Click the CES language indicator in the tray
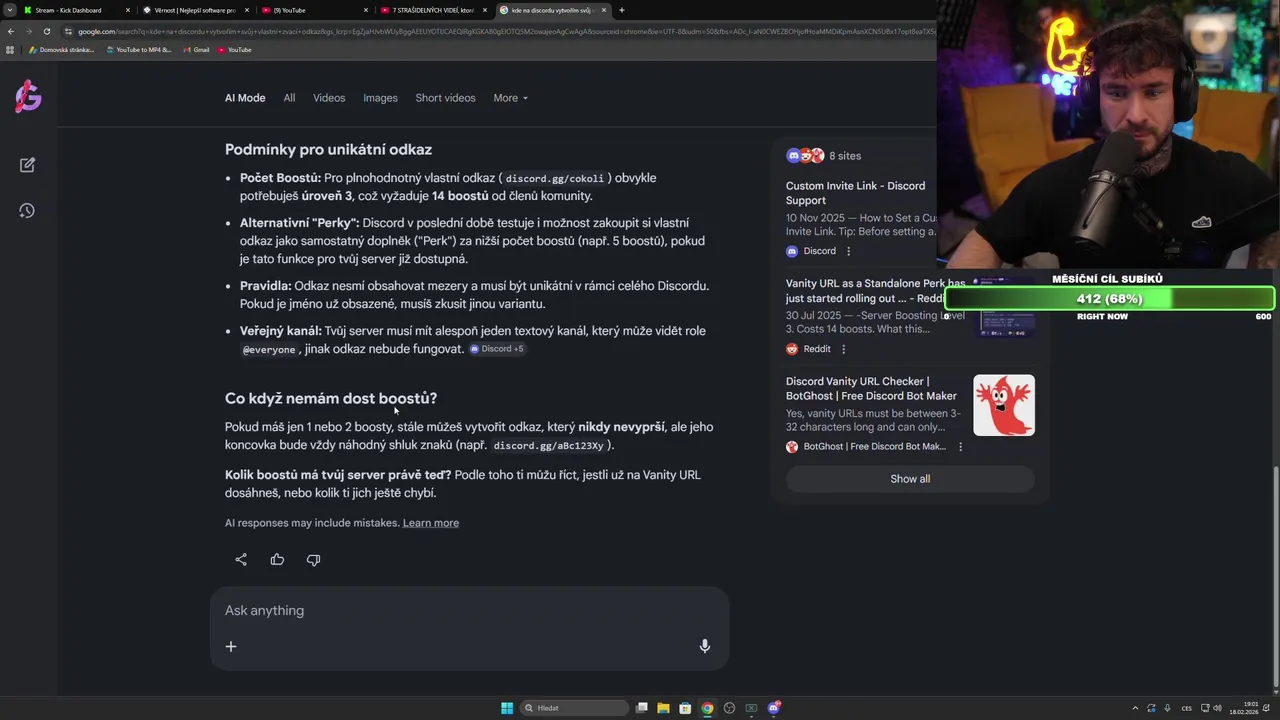 pyautogui.click(x=1187, y=708)
